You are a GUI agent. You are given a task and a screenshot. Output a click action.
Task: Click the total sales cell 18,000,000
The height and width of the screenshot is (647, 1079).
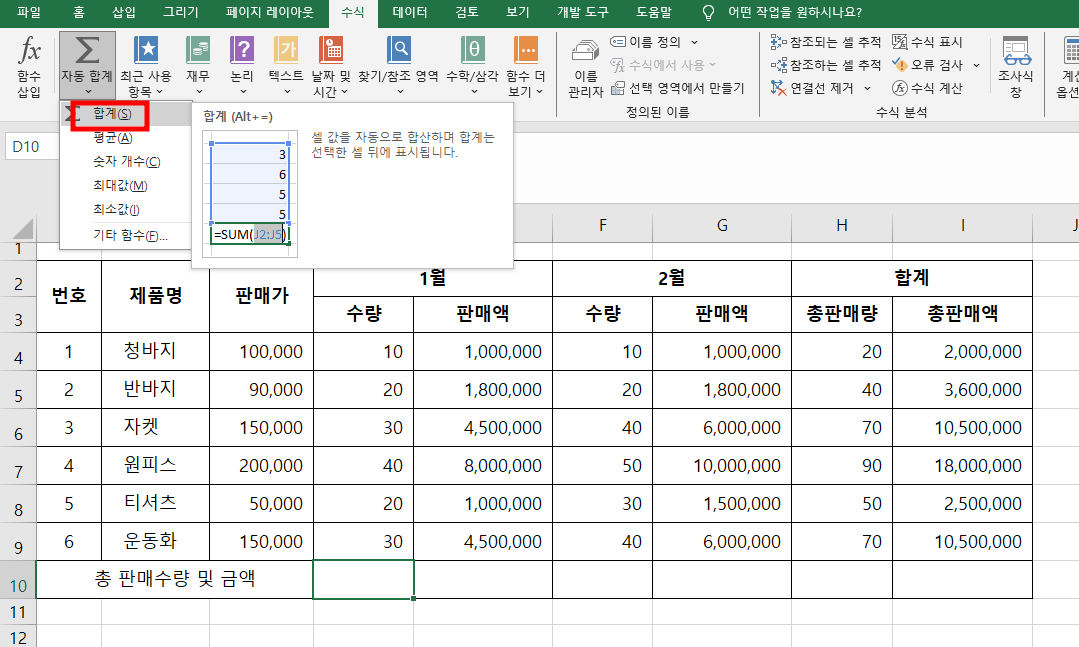pyautogui.click(x=963, y=465)
